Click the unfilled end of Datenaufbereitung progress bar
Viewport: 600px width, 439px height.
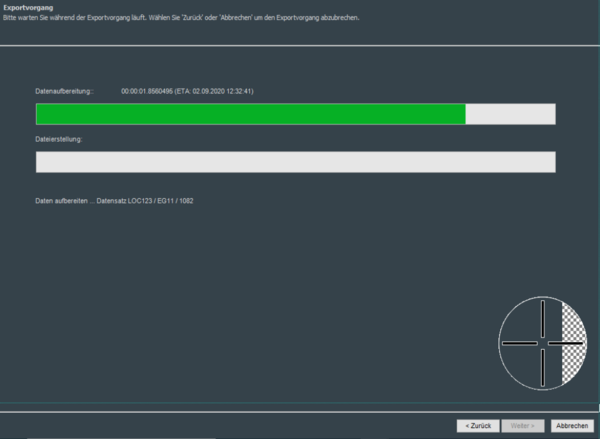pyautogui.click(x=510, y=114)
